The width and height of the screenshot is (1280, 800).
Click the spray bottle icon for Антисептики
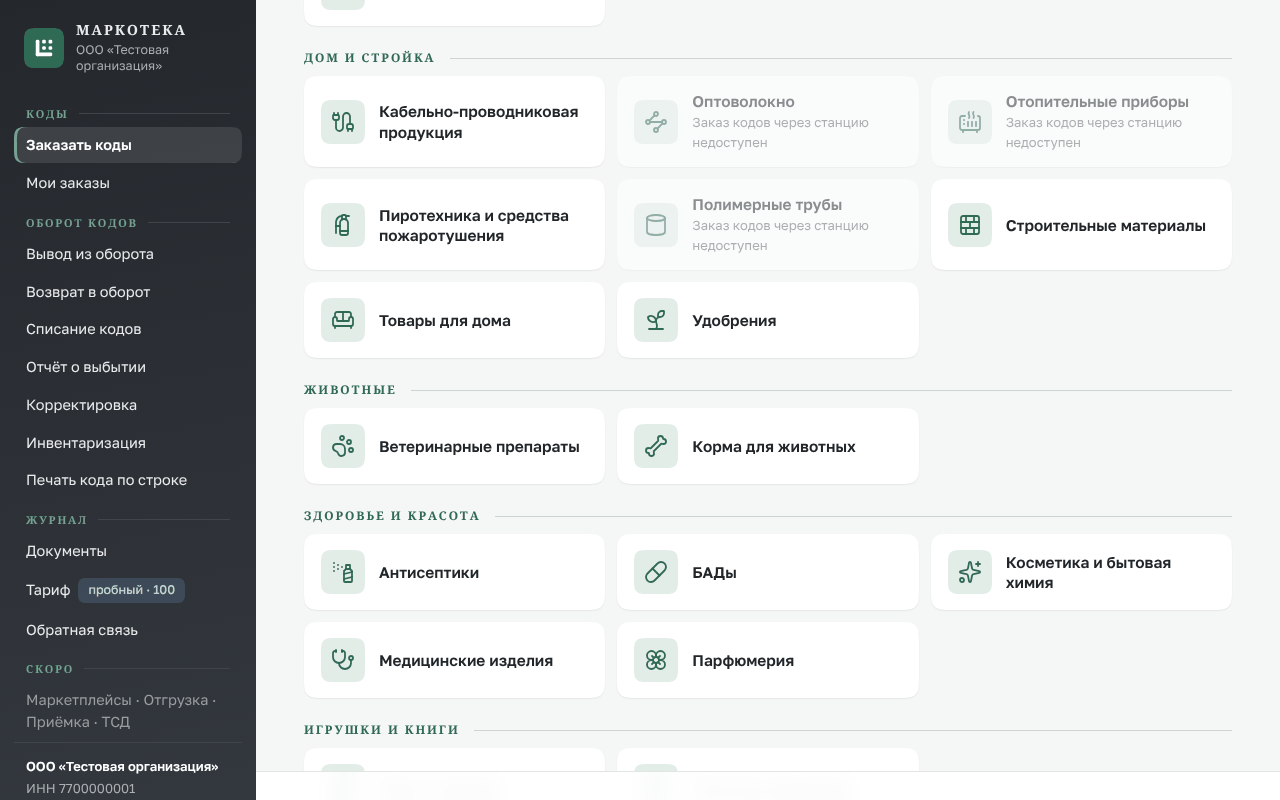(343, 572)
